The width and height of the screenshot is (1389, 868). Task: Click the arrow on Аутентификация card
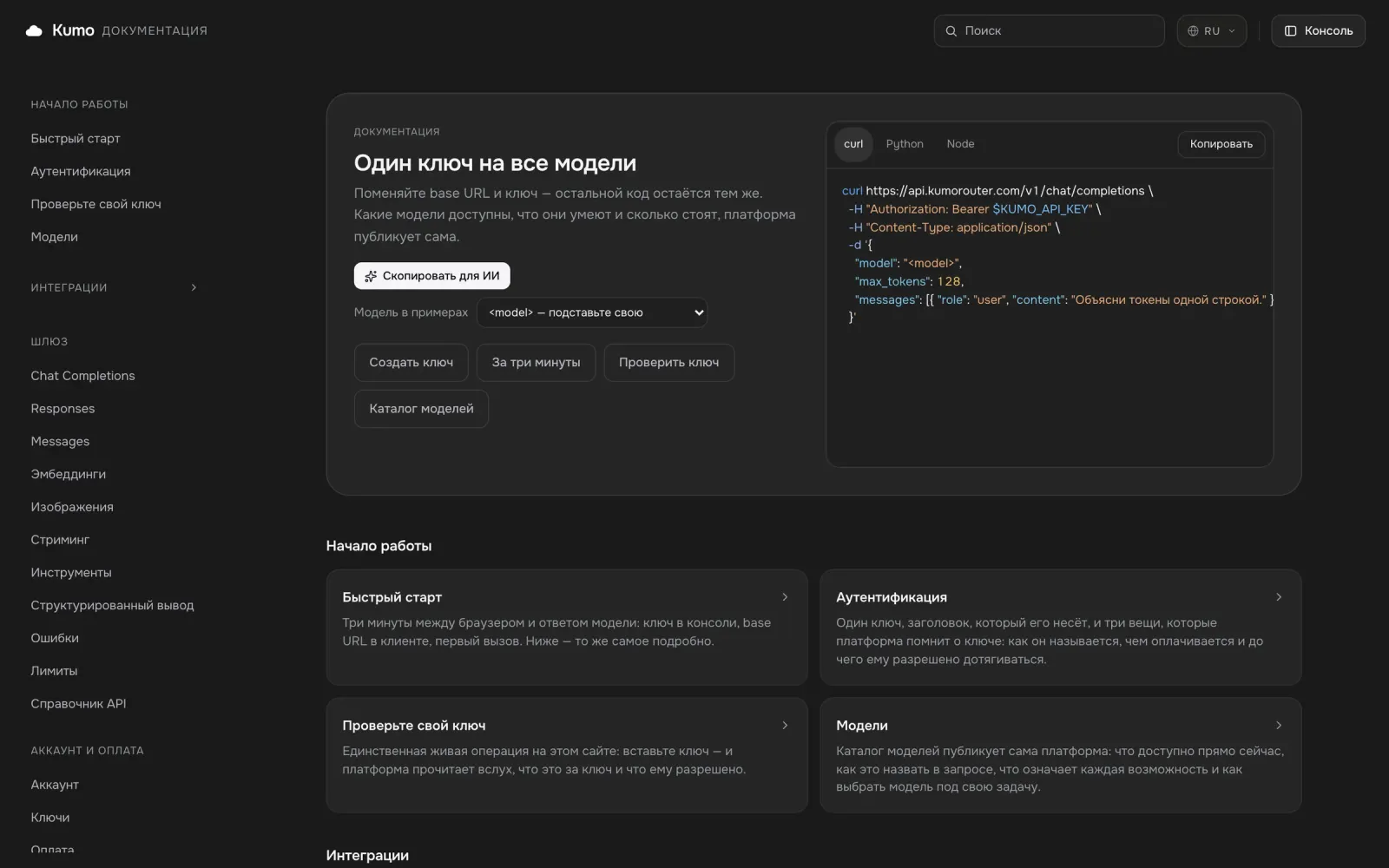click(x=1279, y=596)
